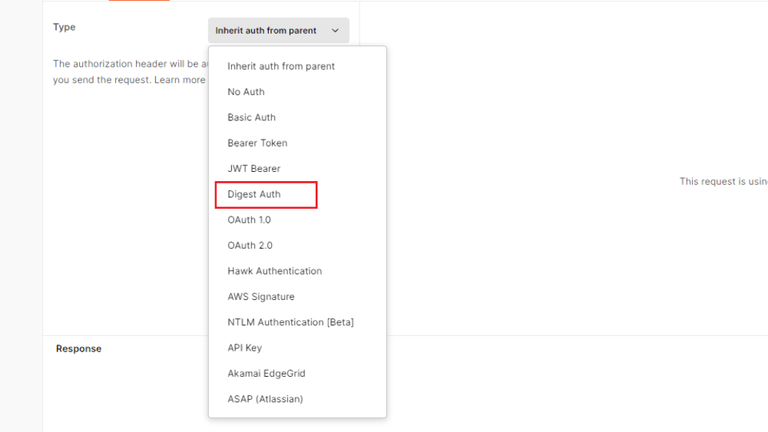Select NTLM Authentication [Beta] option
Image resolution: width=768 pixels, height=432 pixels.
tap(291, 322)
